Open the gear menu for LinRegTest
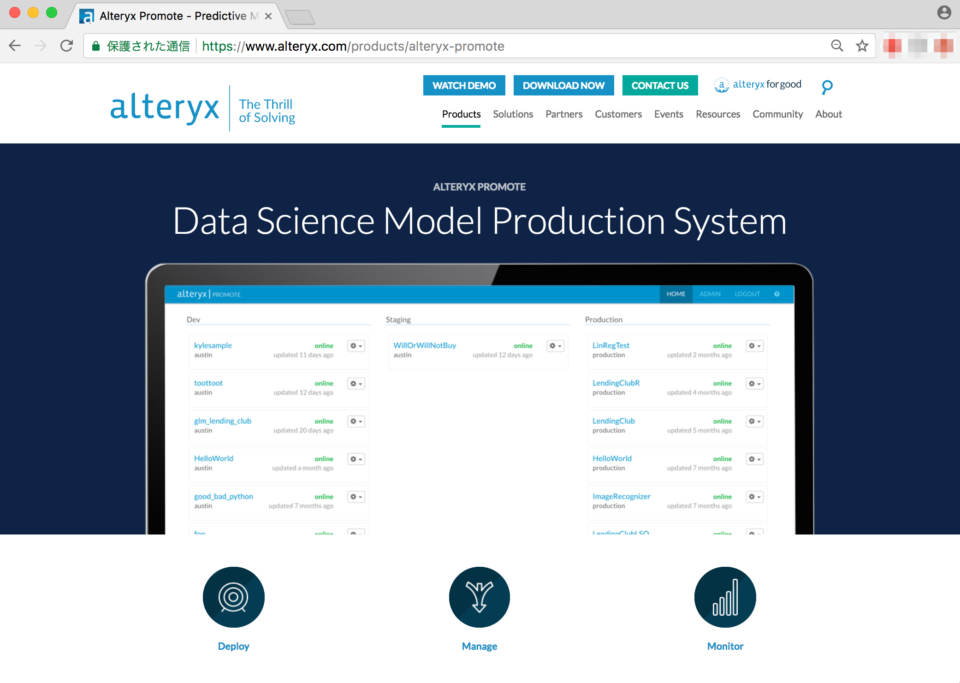 [x=755, y=345]
